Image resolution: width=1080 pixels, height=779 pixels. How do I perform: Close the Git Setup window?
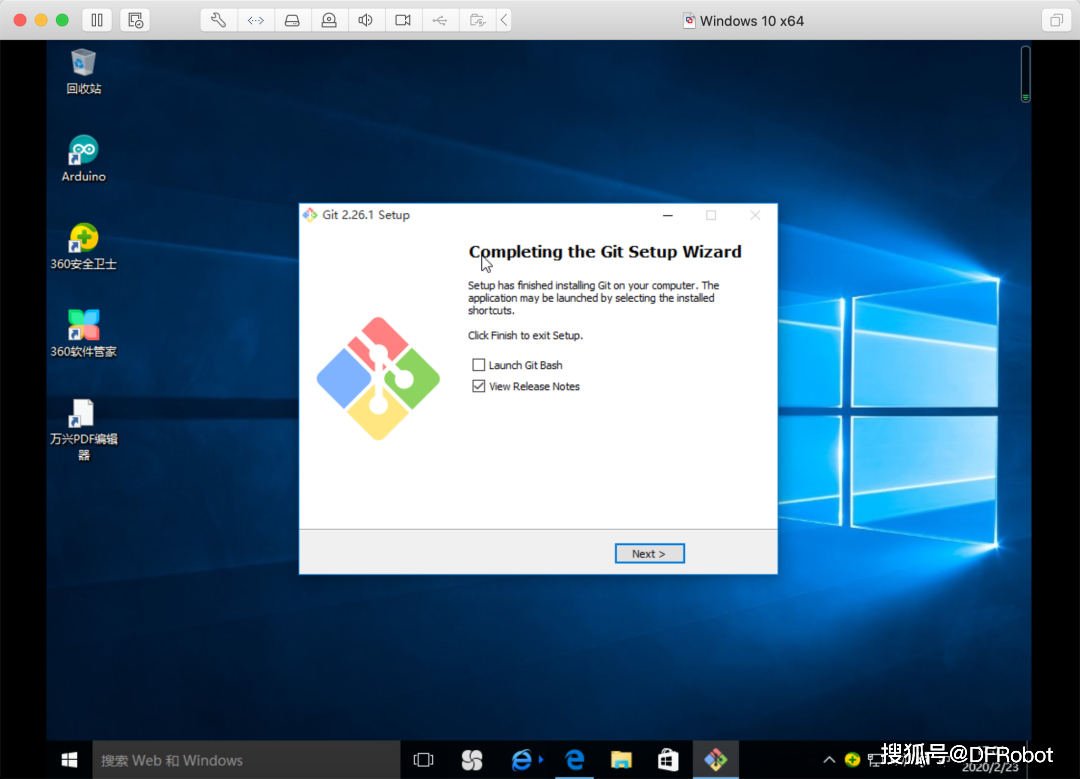click(755, 215)
